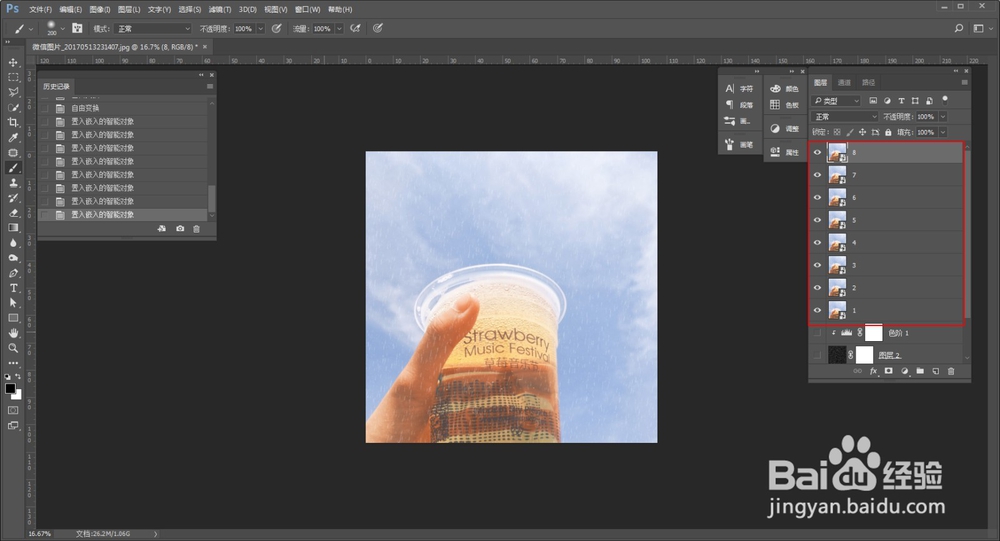Open the 色板 panel
The image size is (1000, 541).
point(784,105)
